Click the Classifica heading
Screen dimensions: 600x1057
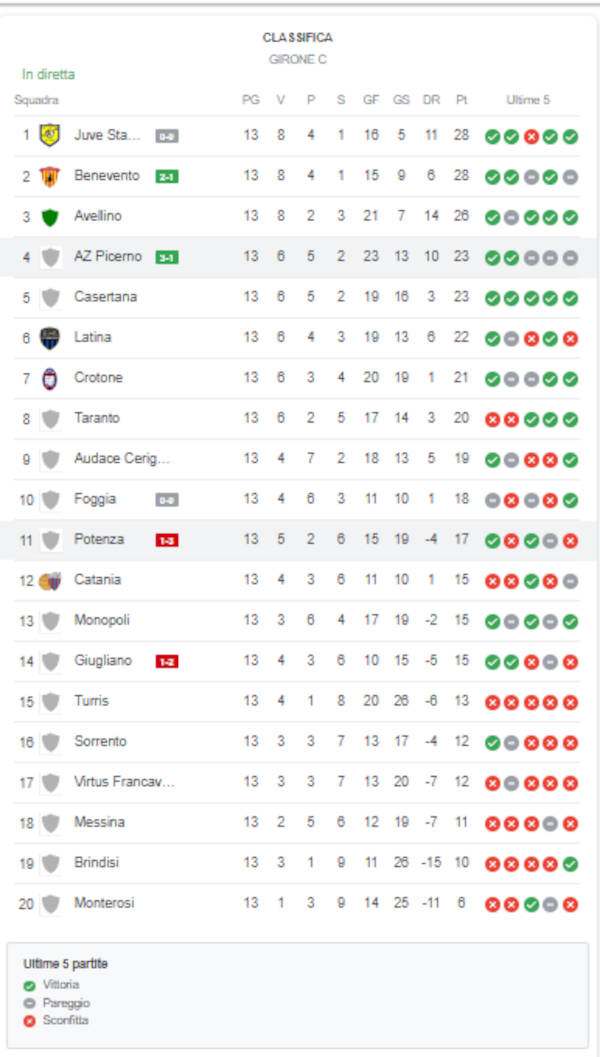298,37
